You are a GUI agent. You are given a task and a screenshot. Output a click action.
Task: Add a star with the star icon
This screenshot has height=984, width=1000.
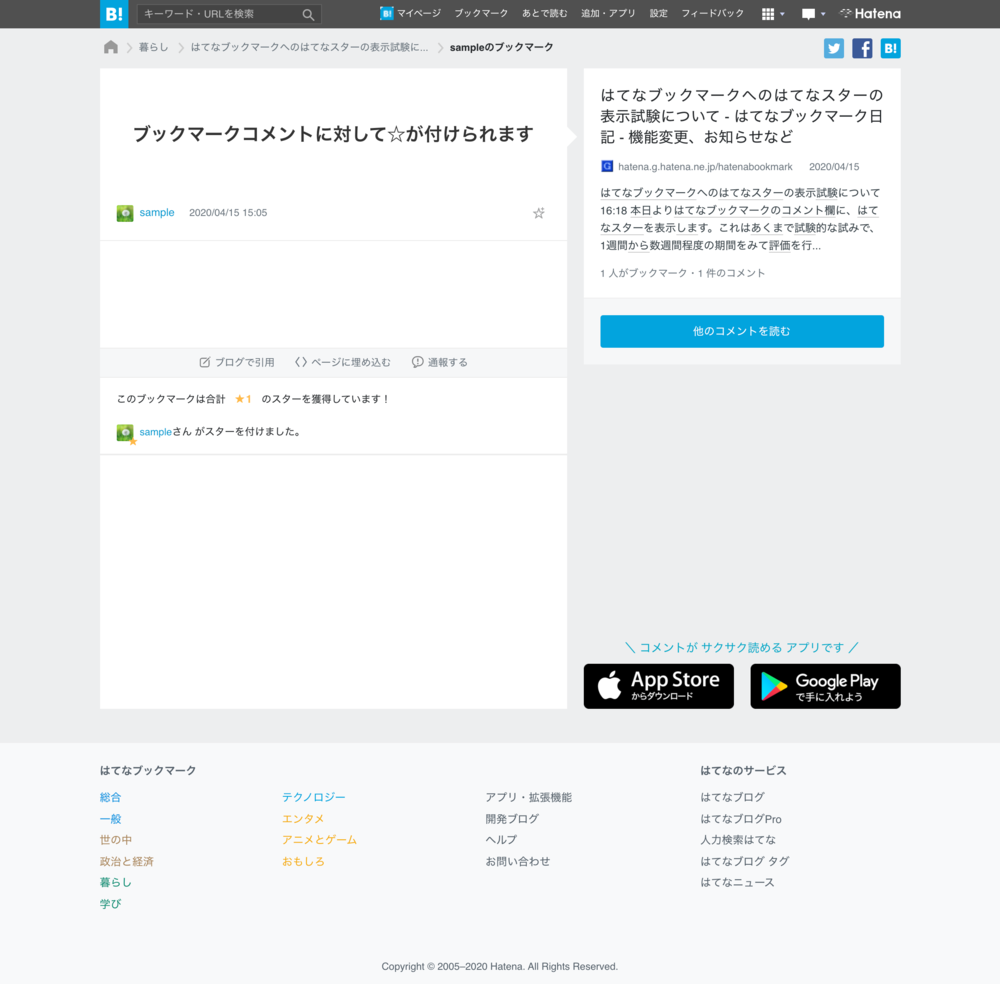539,213
